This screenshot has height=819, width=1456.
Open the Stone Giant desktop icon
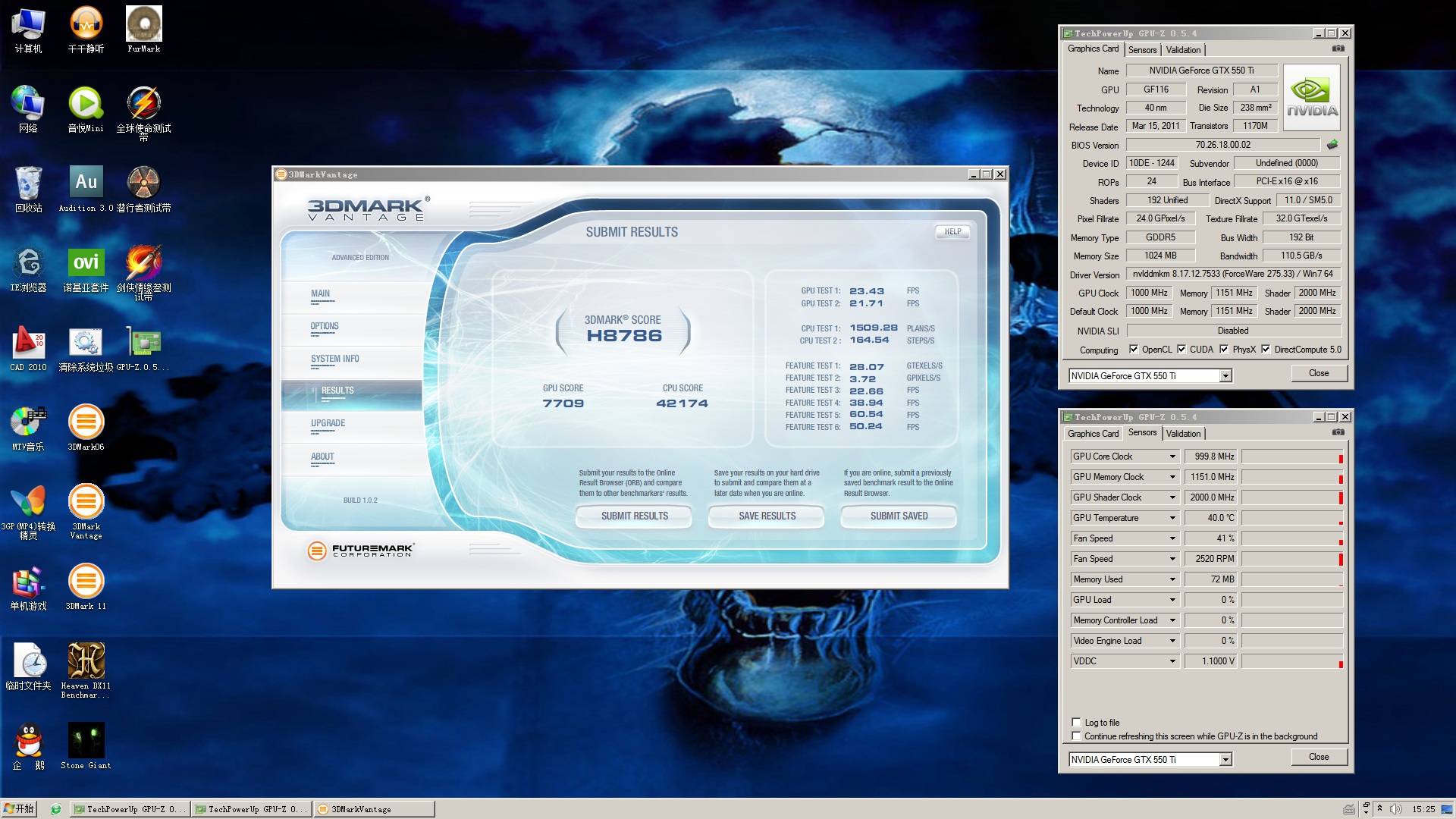pos(86,741)
